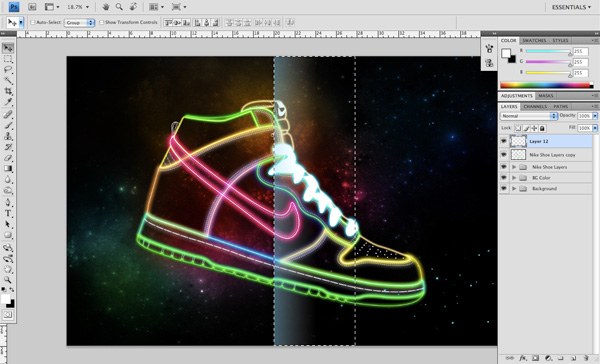Enable Show Transform Controls checkbox
This screenshot has height=364, width=600.
click(x=102, y=23)
